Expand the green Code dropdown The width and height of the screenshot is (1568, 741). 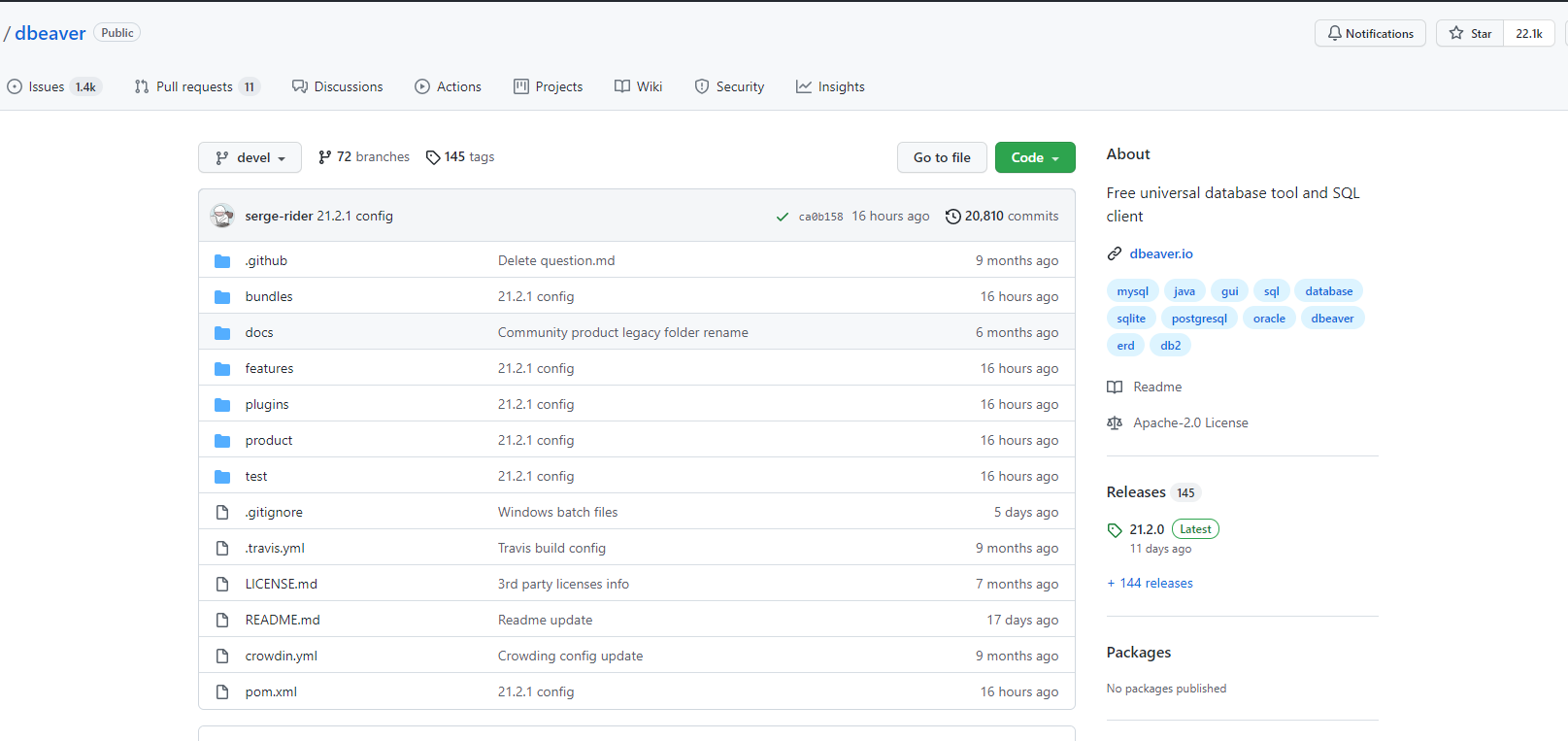click(x=1034, y=157)
